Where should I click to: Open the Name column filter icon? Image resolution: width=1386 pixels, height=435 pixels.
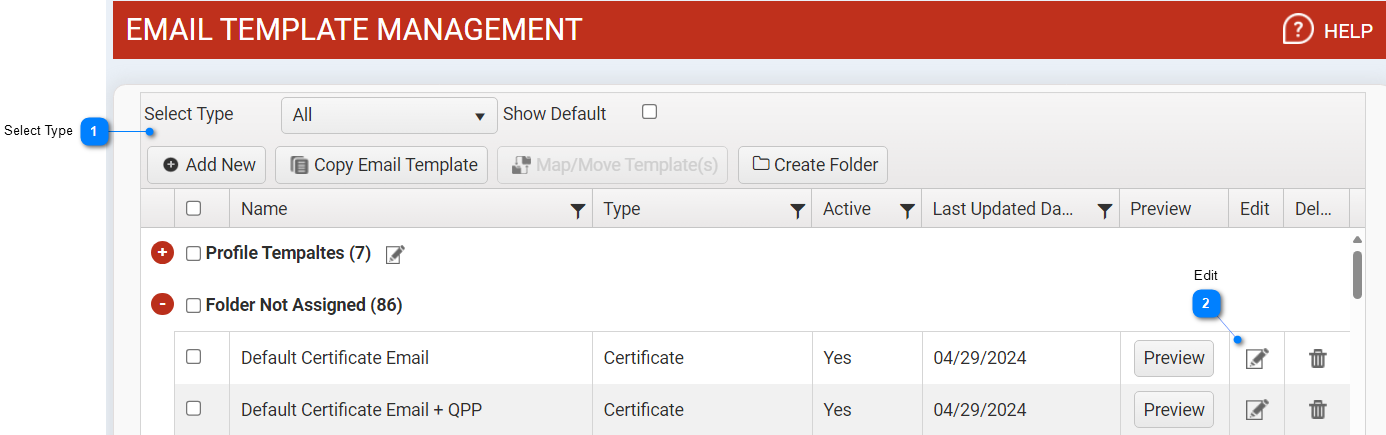click(x=577, y=210)
